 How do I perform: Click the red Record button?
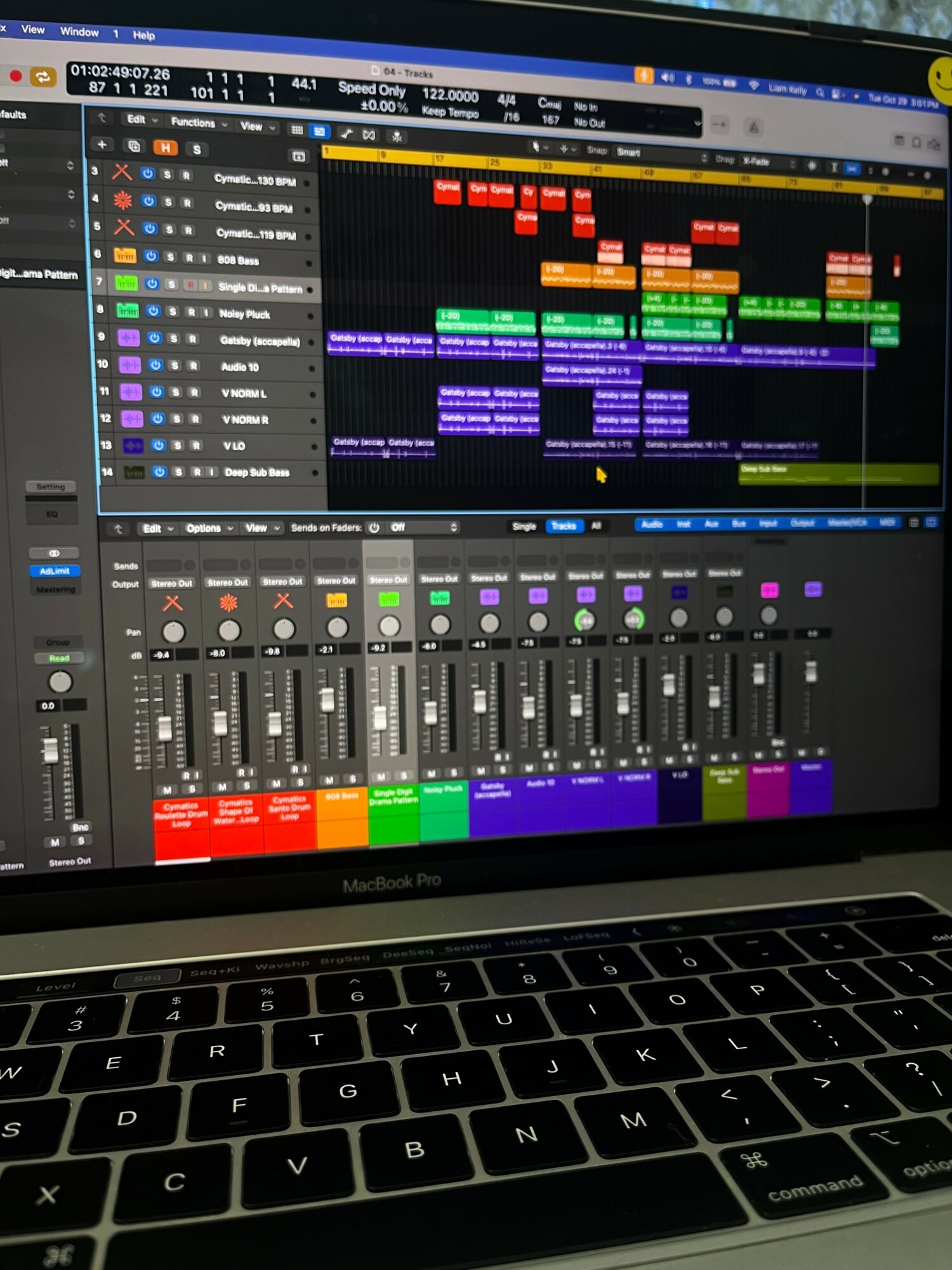pyautogui.click(x=15, y=76)
